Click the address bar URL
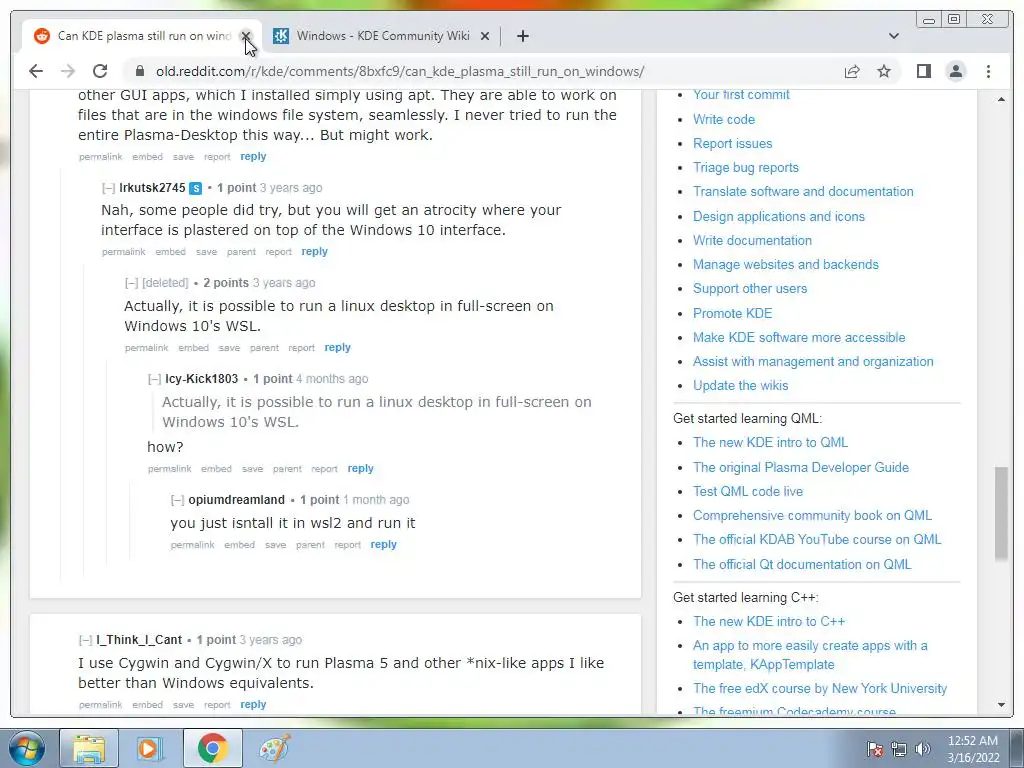This screenshot has width=1024, height=768. tap(400, 71)
